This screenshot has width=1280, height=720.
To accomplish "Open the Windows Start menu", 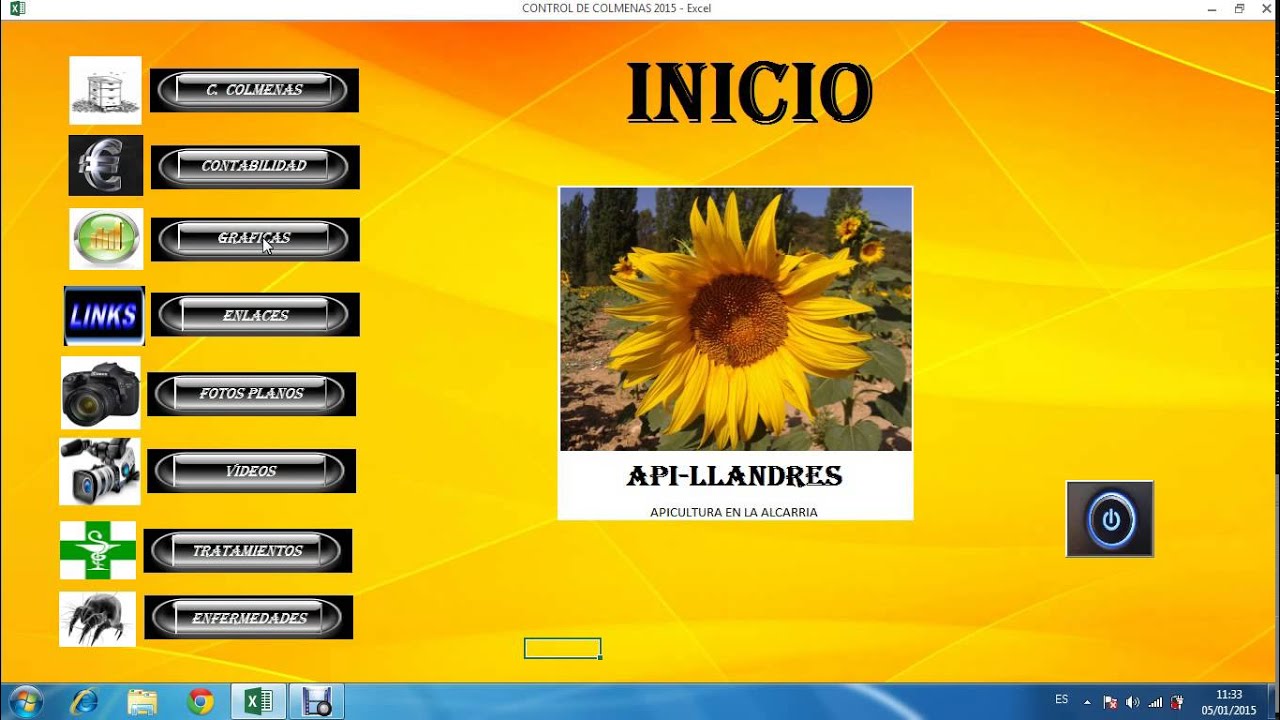I will (24, 702).
